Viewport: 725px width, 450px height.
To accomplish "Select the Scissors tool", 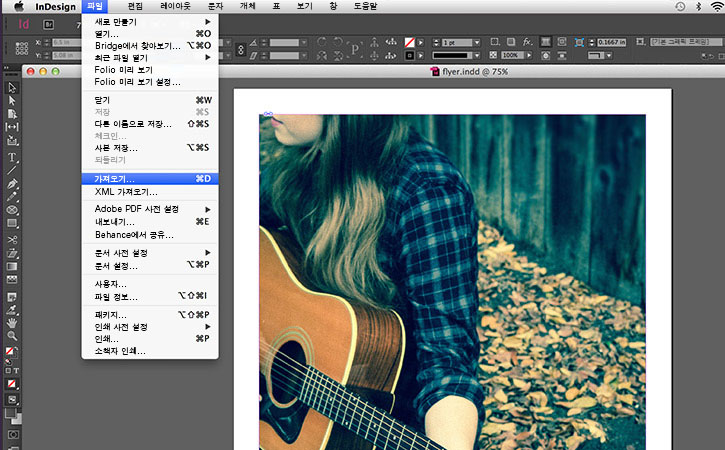I will [x=12, y=240].
